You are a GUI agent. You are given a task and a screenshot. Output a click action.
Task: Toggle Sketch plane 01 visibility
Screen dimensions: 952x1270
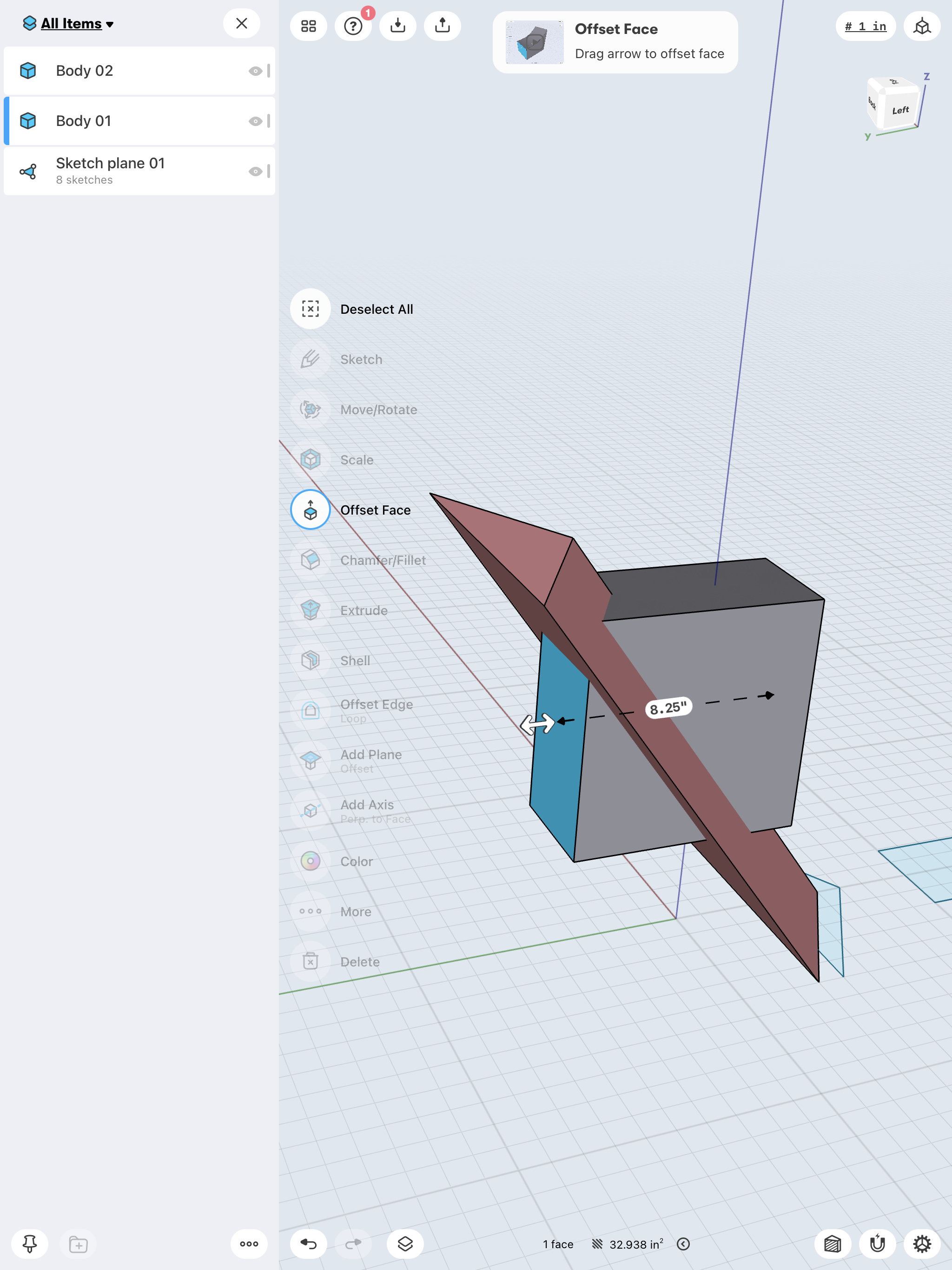click(255, 172)
